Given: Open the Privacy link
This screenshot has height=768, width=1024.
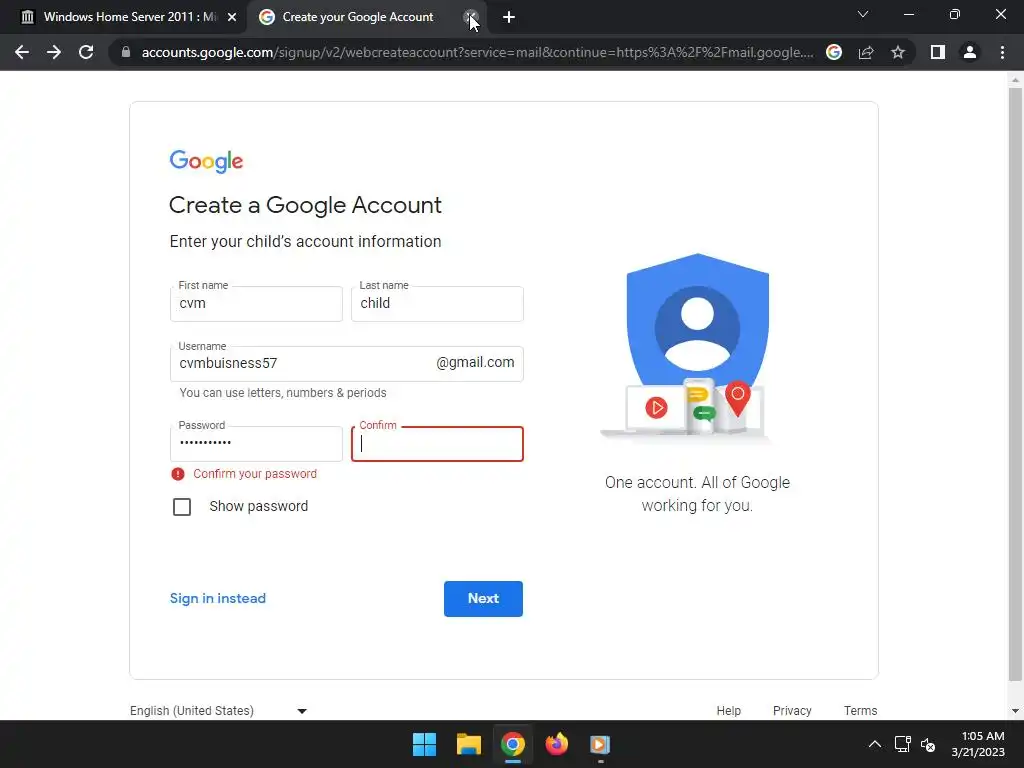Looking at the screenshot, I should 792,711.
